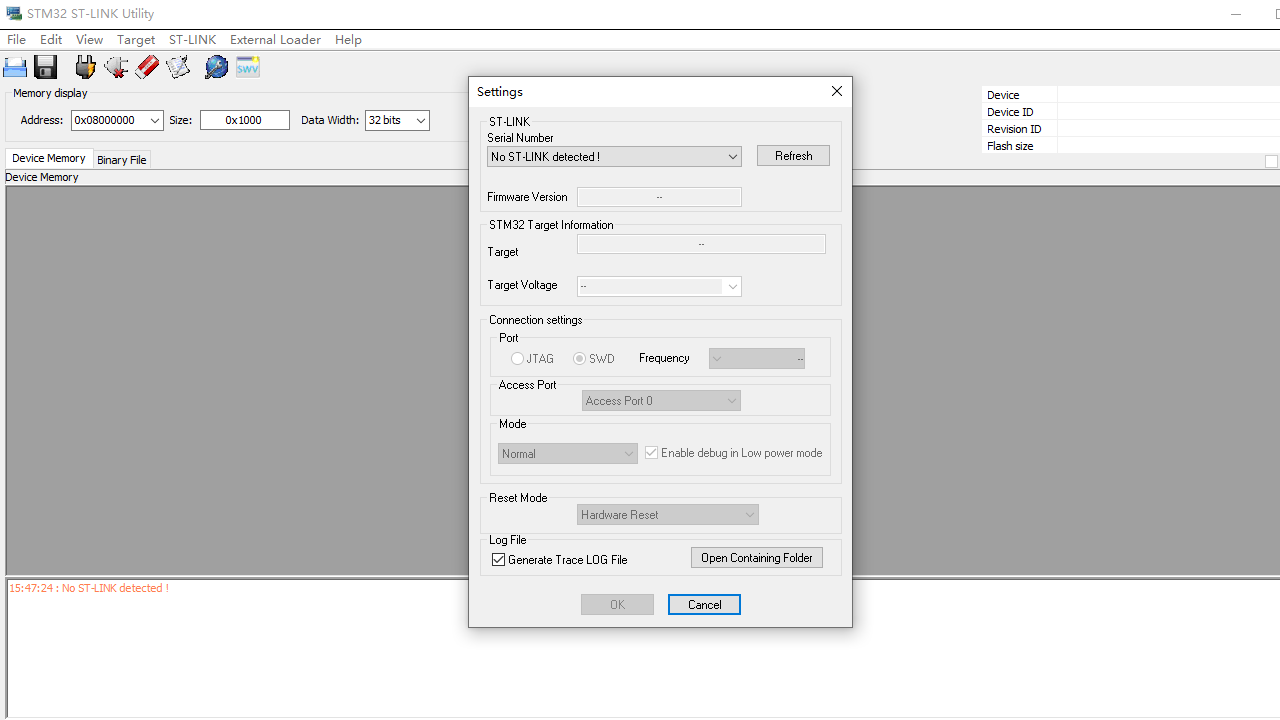Open the Data Width dropdown

419,120
